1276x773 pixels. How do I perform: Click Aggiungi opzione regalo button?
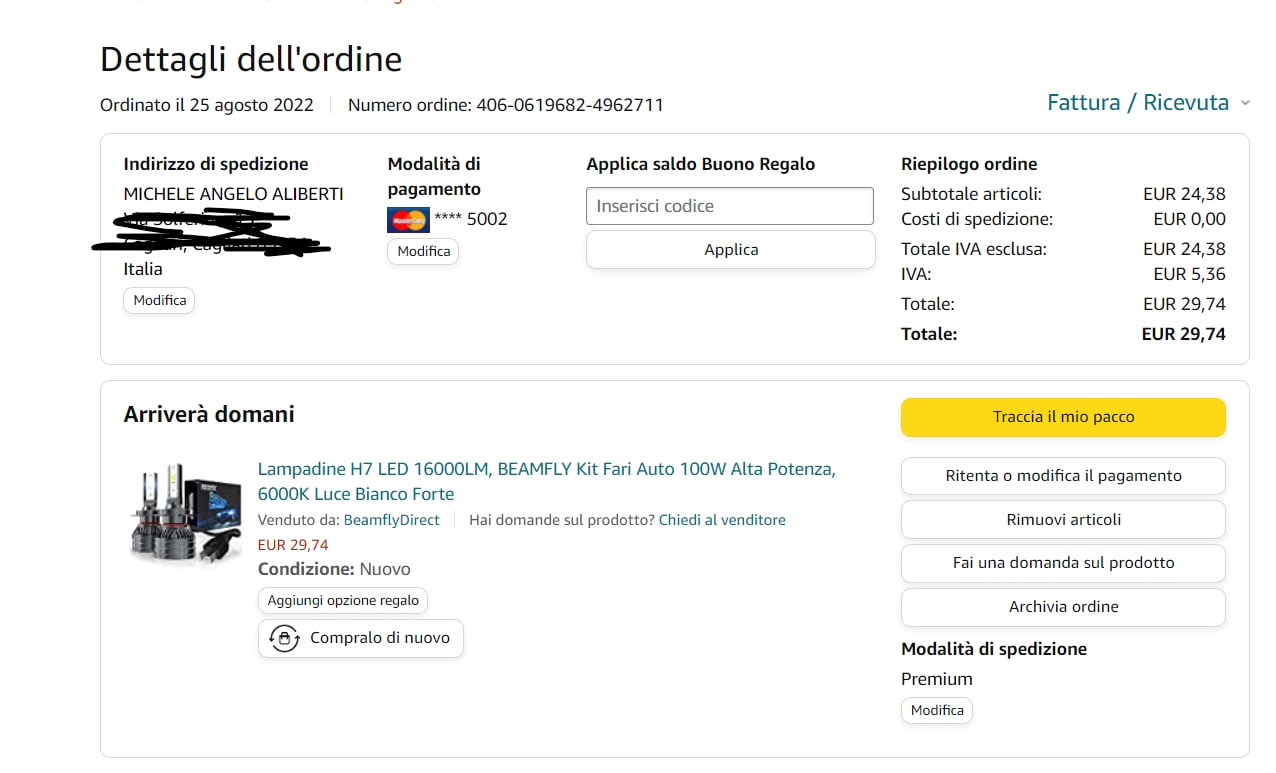[x=343, y=600]
